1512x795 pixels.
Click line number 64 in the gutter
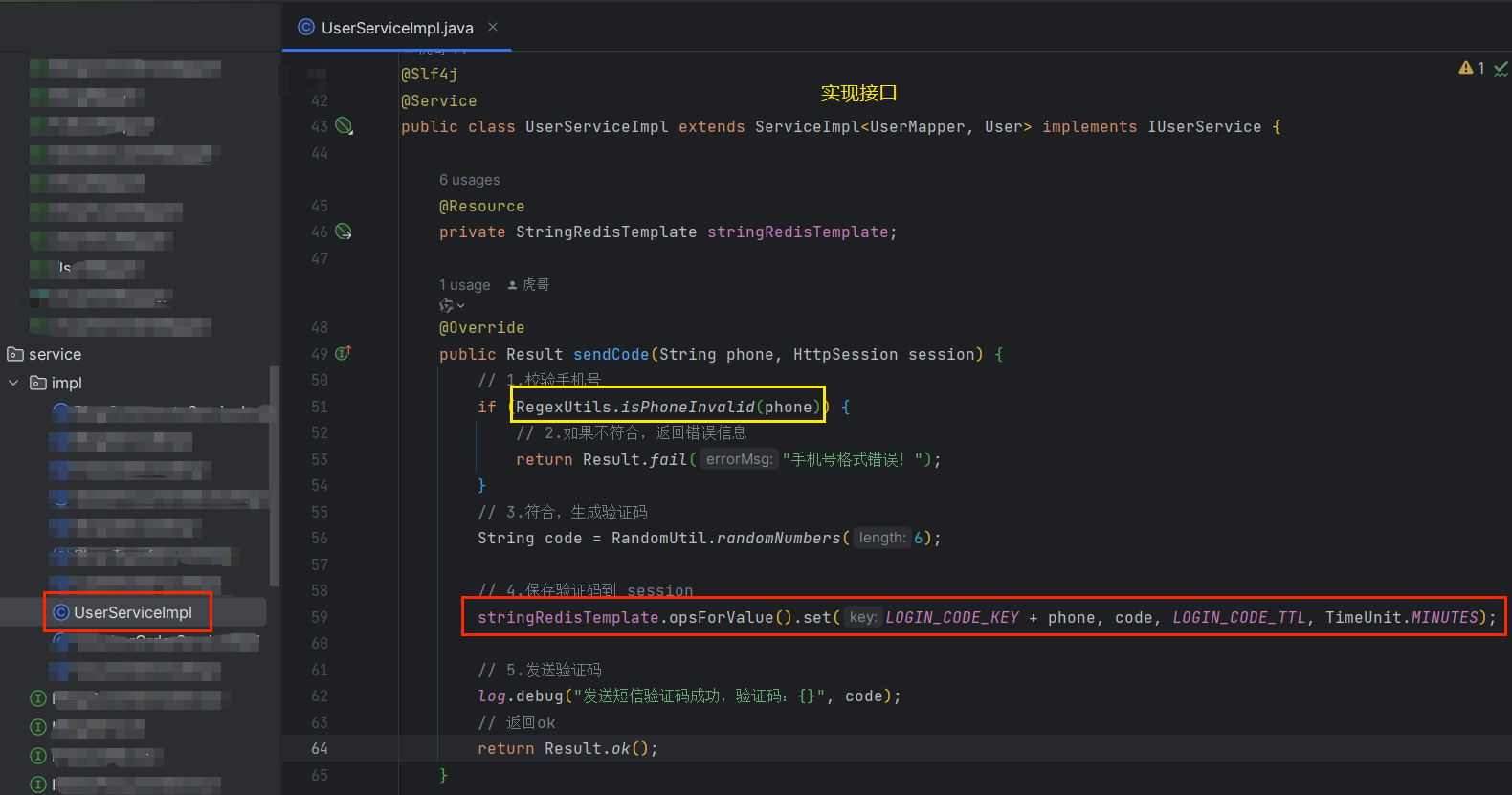pos(320,748)
